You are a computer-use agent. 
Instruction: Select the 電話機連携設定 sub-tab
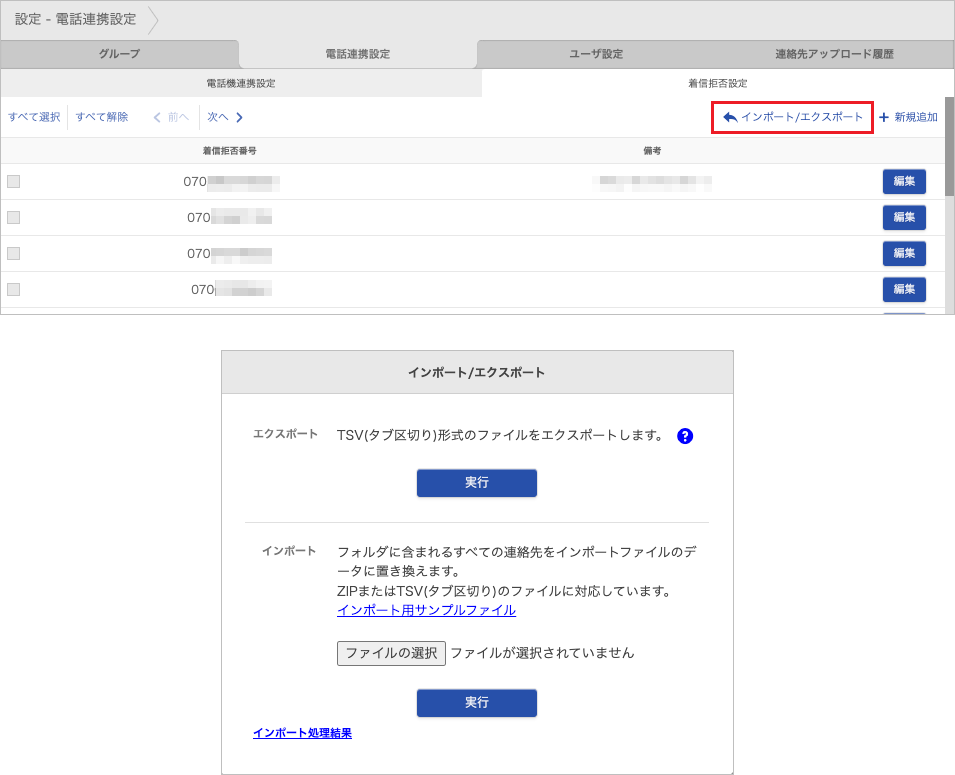241,83
